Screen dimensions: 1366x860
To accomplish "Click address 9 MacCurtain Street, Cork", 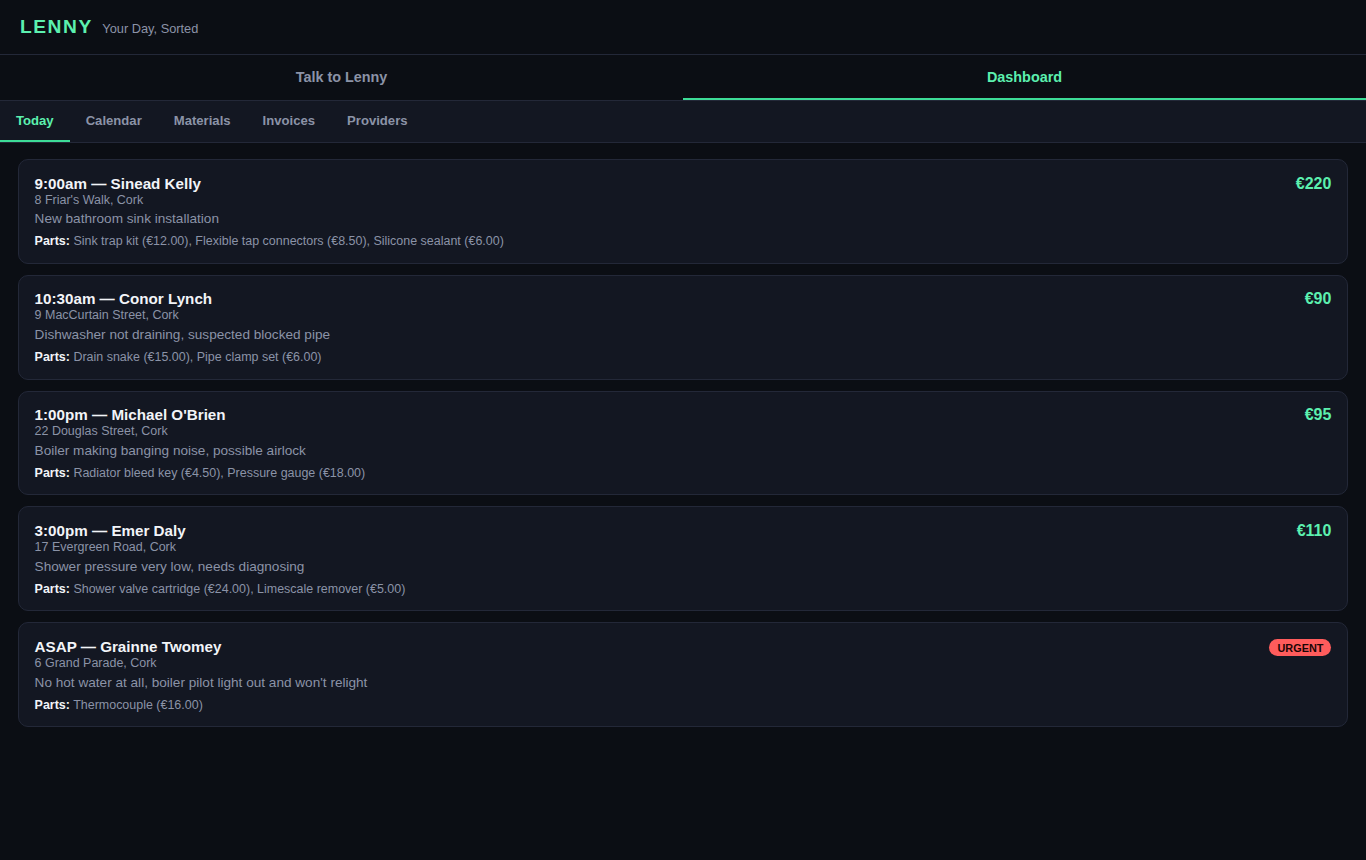I will 107,315.
